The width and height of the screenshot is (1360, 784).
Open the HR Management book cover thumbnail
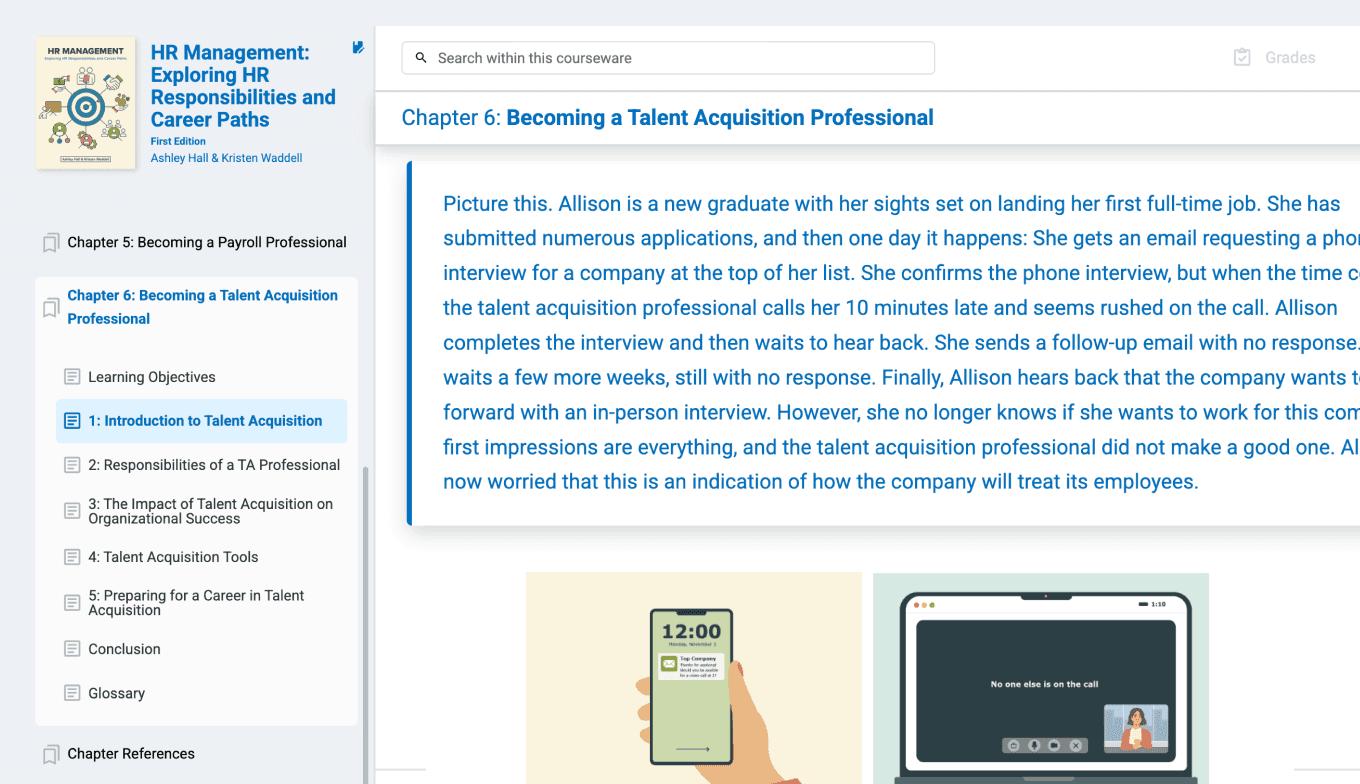tap(86, 103)
